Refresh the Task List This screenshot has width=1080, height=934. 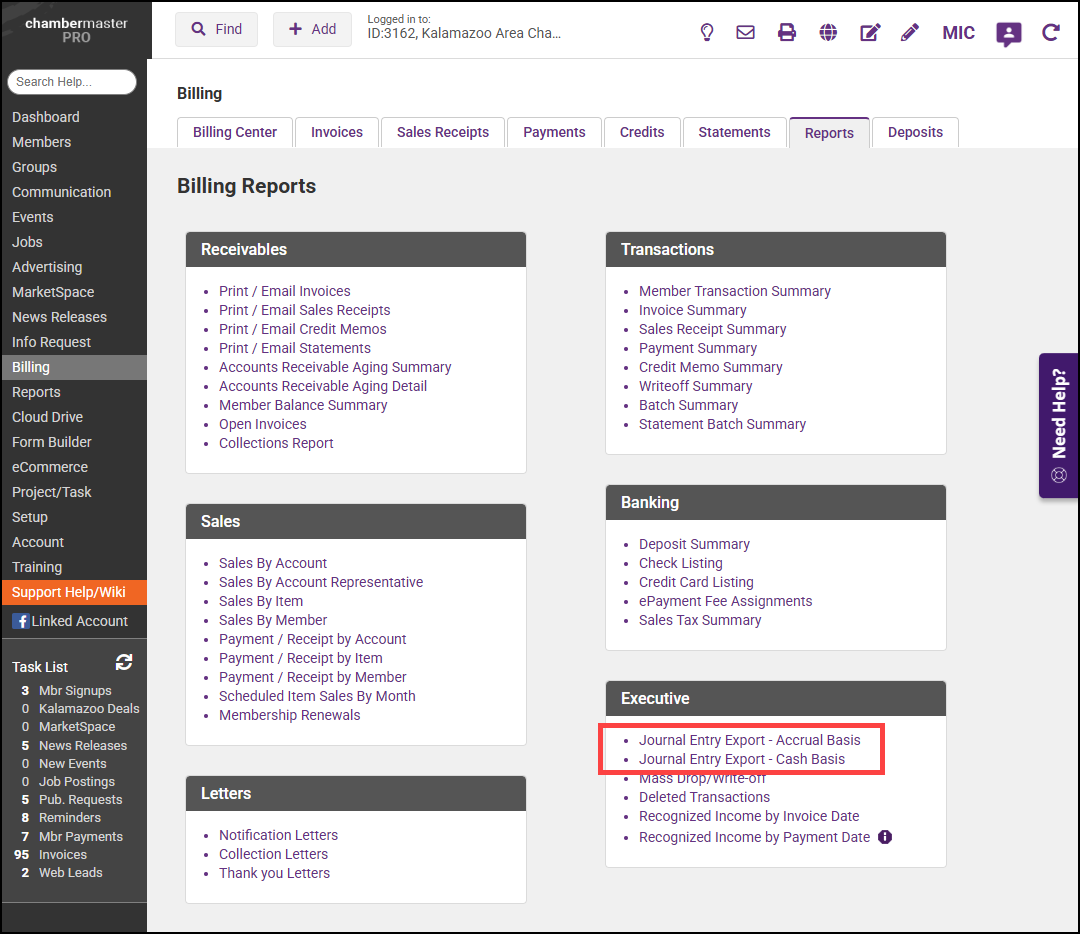(x=124, y=662)
